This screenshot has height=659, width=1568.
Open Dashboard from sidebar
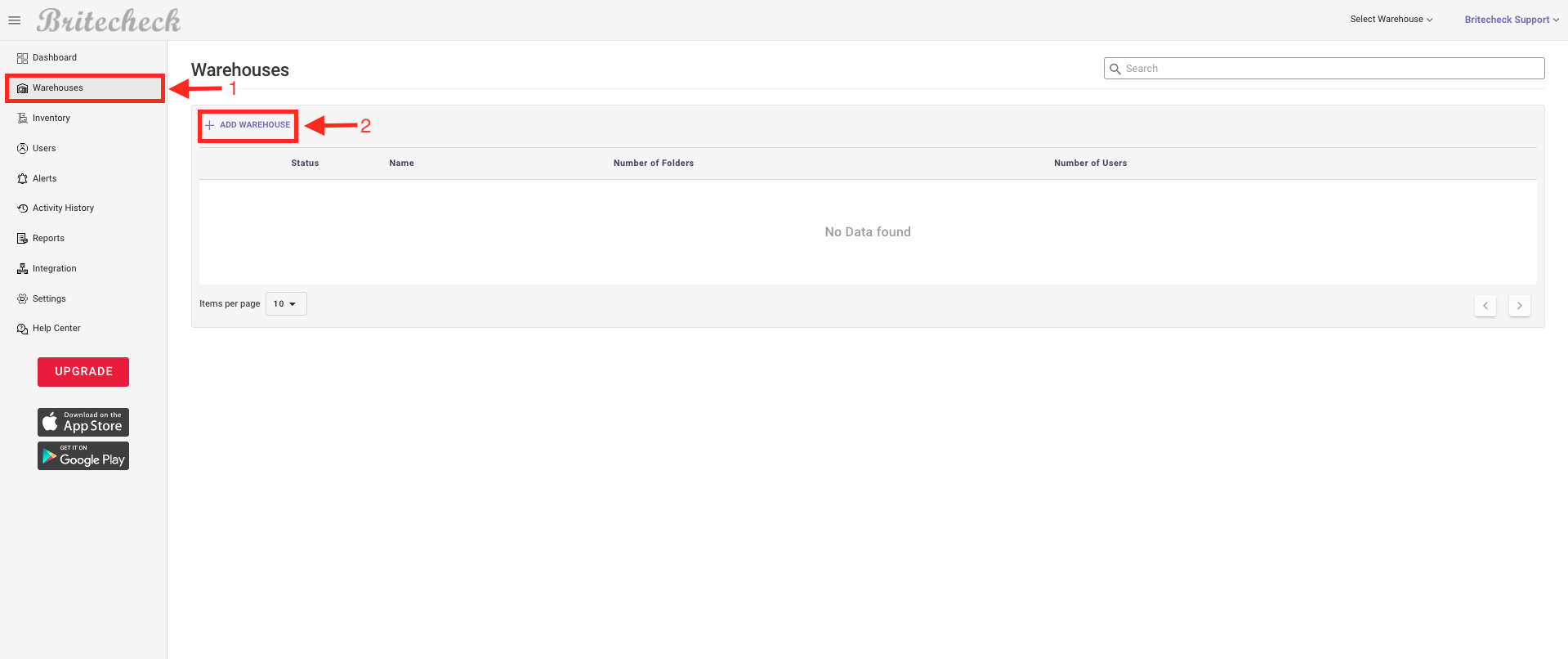pyautogui.click(x=55, y=57)
